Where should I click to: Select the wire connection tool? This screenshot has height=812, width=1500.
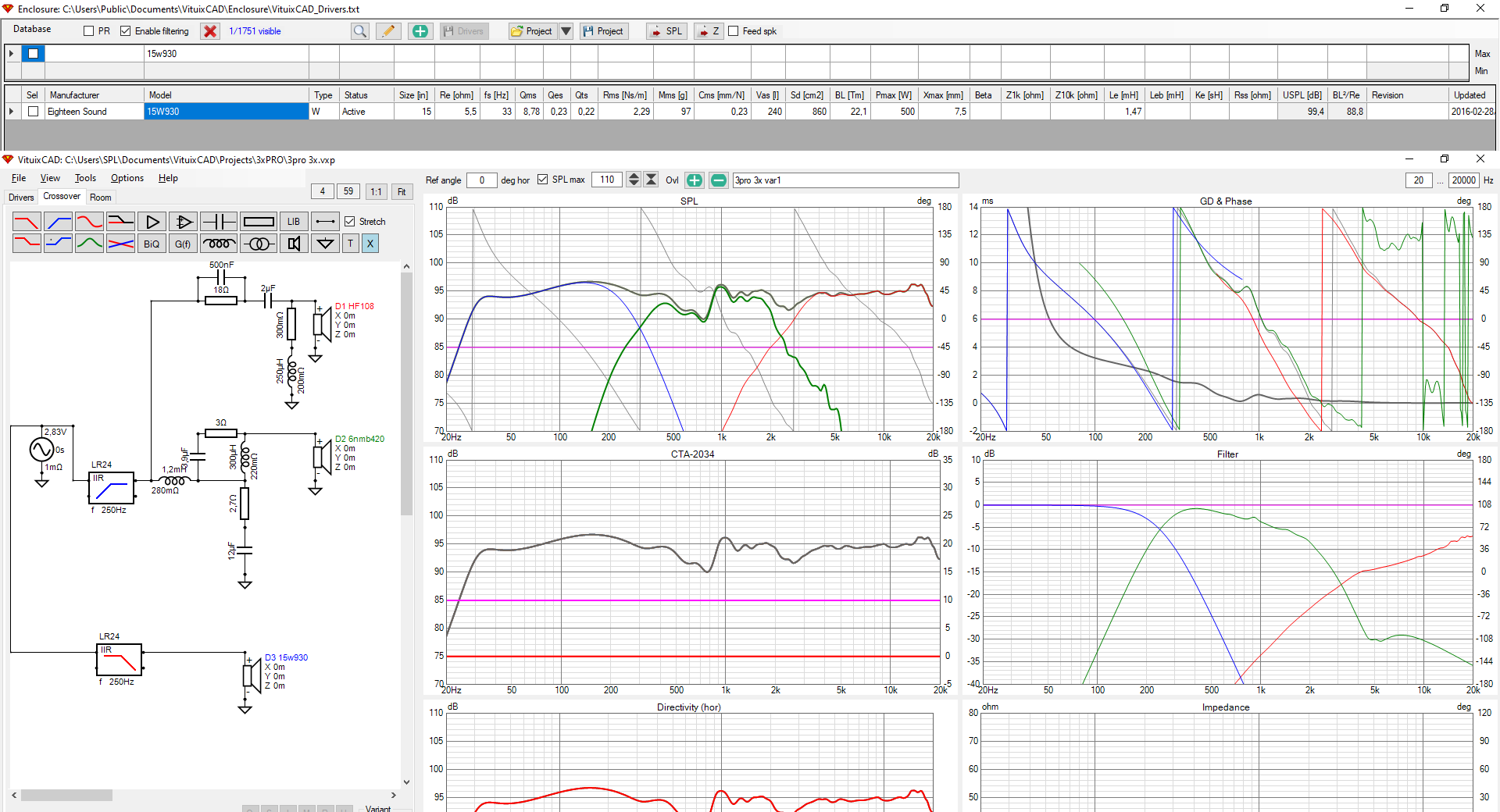point(326,222)
